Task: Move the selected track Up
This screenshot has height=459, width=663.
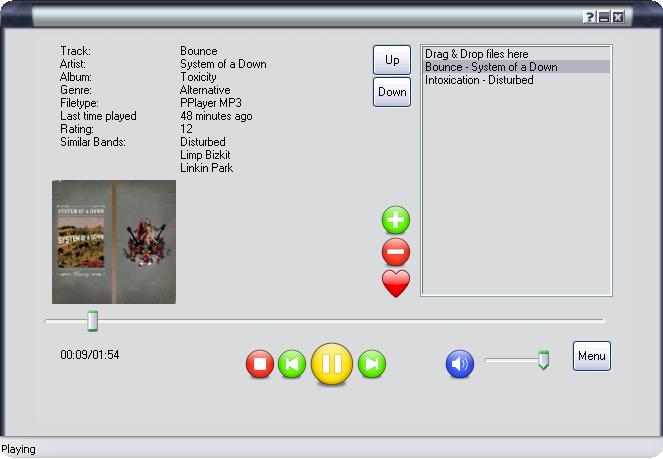Action: (392, 60)
